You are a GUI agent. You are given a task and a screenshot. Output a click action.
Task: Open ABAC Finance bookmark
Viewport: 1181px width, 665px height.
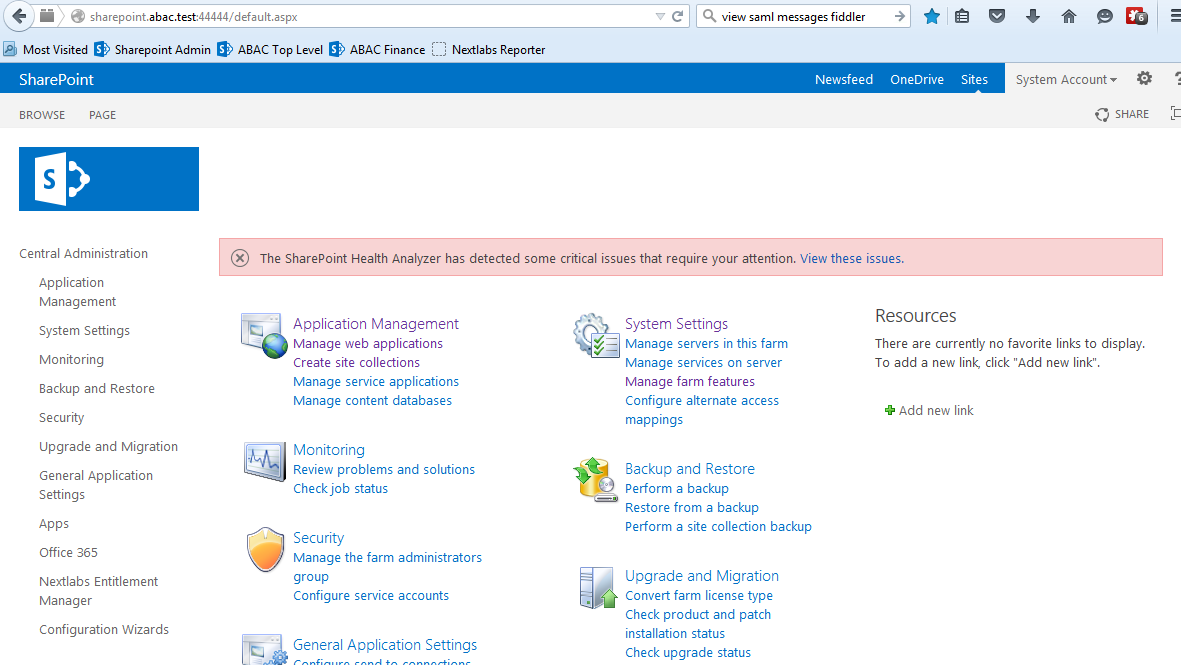click(x=377, y=50)
